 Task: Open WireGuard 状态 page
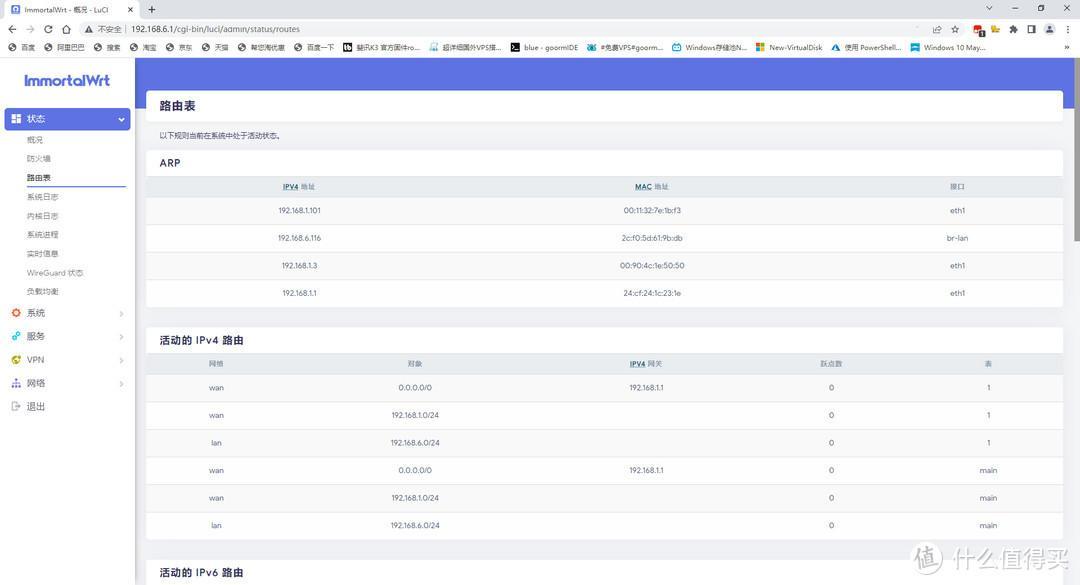point(55,273)
